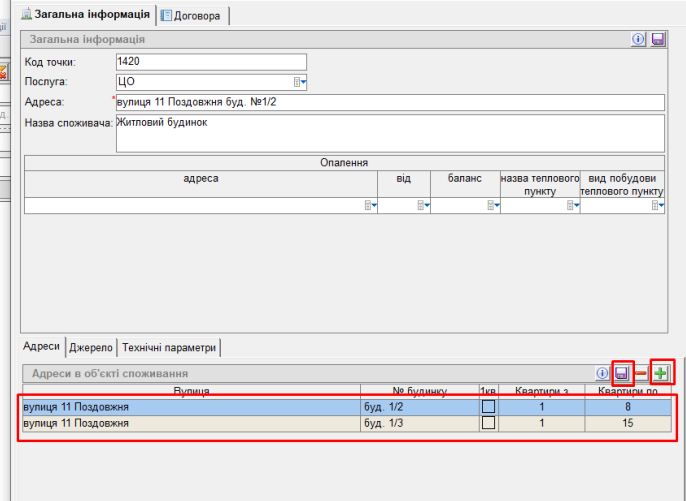Click info icon in Адреси в об'єкті споживання
Viewport: 686px width, 501px height.
click(x=602, y=373)
